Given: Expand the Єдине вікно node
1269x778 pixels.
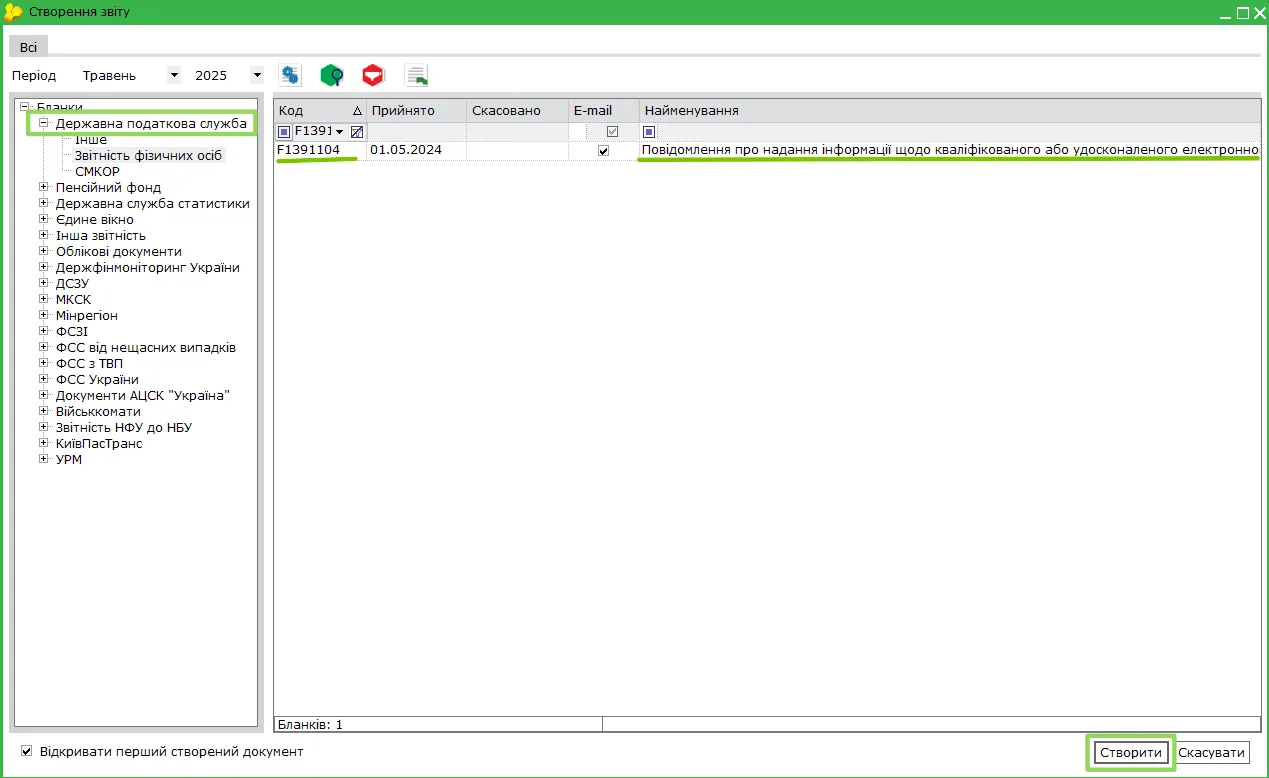Looking at the screenshot, I should pyautogui.click(x=44, y=219).
